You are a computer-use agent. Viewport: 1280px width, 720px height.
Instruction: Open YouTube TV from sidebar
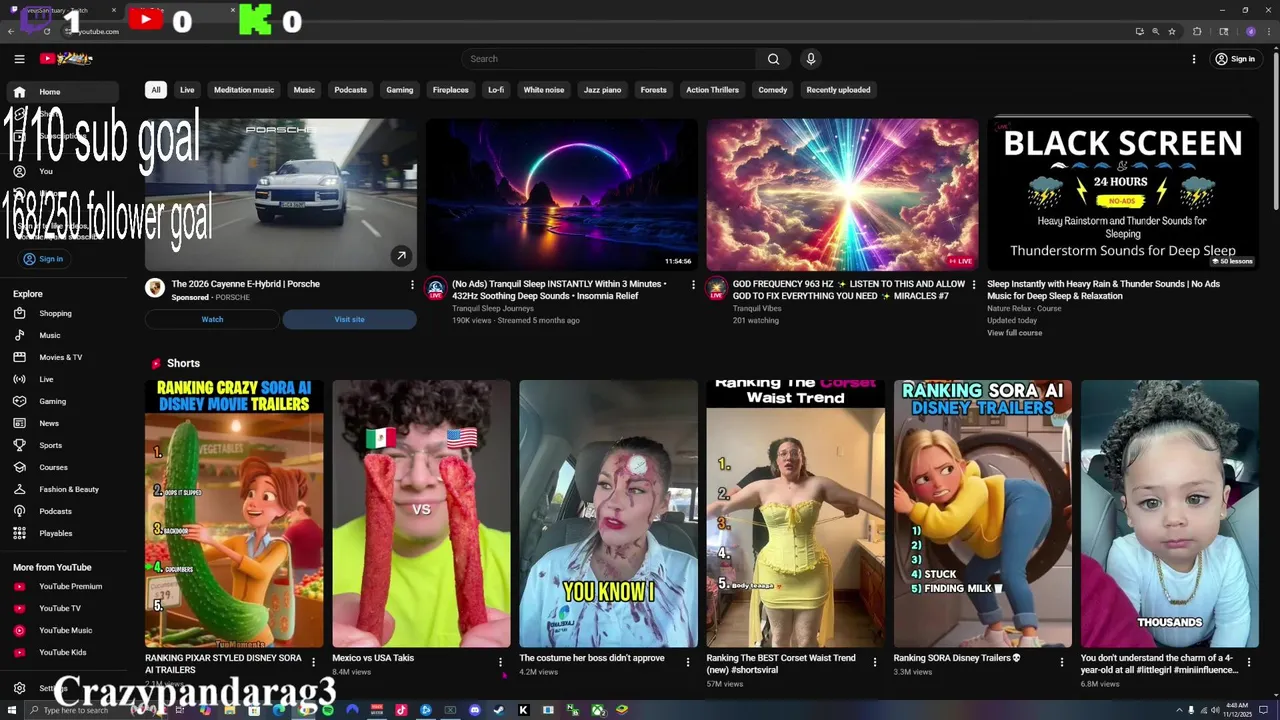click(63, 608)
